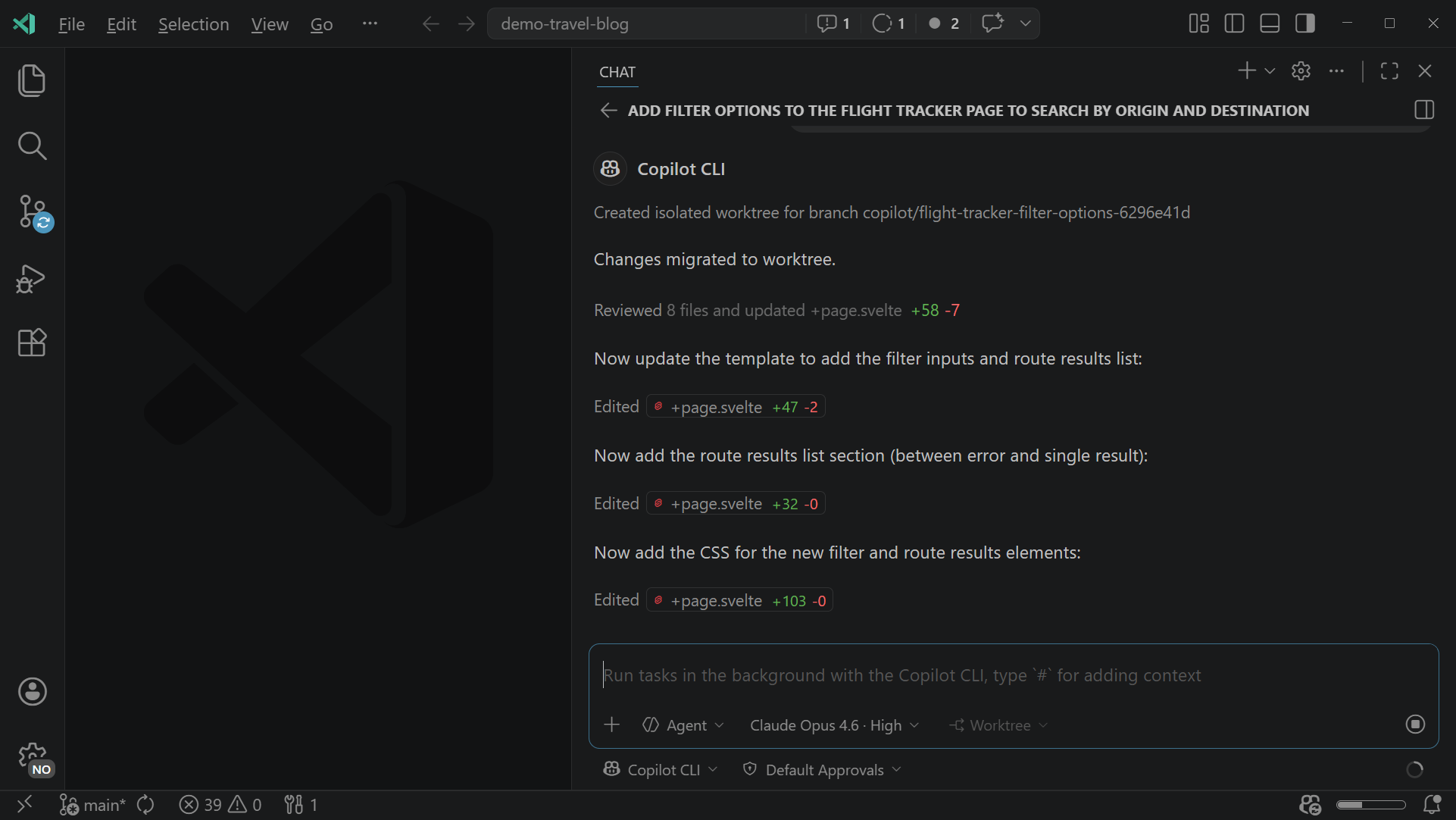
Task: Open the Worktree dropdown
Action: 998,725
